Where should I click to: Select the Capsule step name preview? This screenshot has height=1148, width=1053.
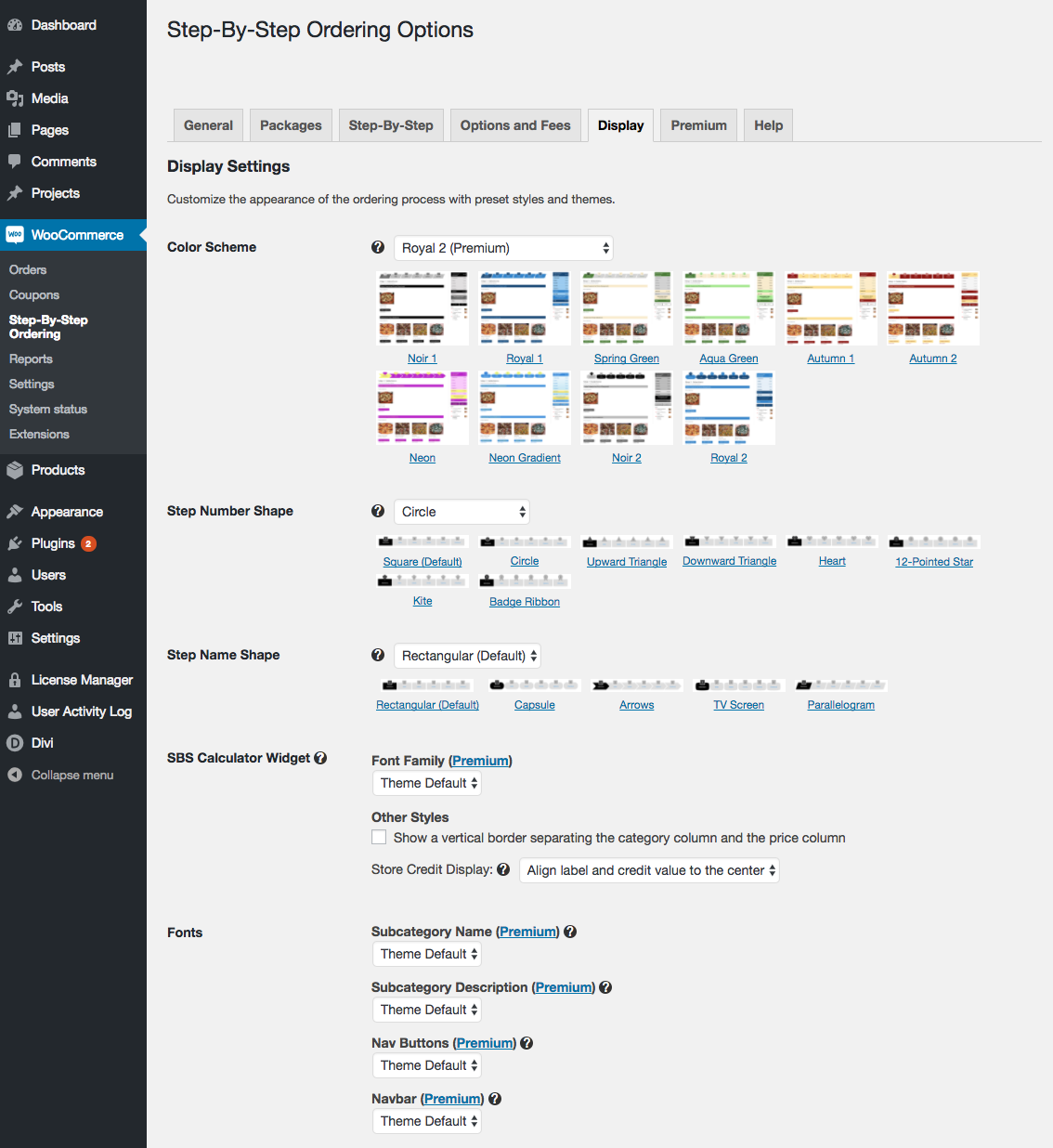pos(535,685)
